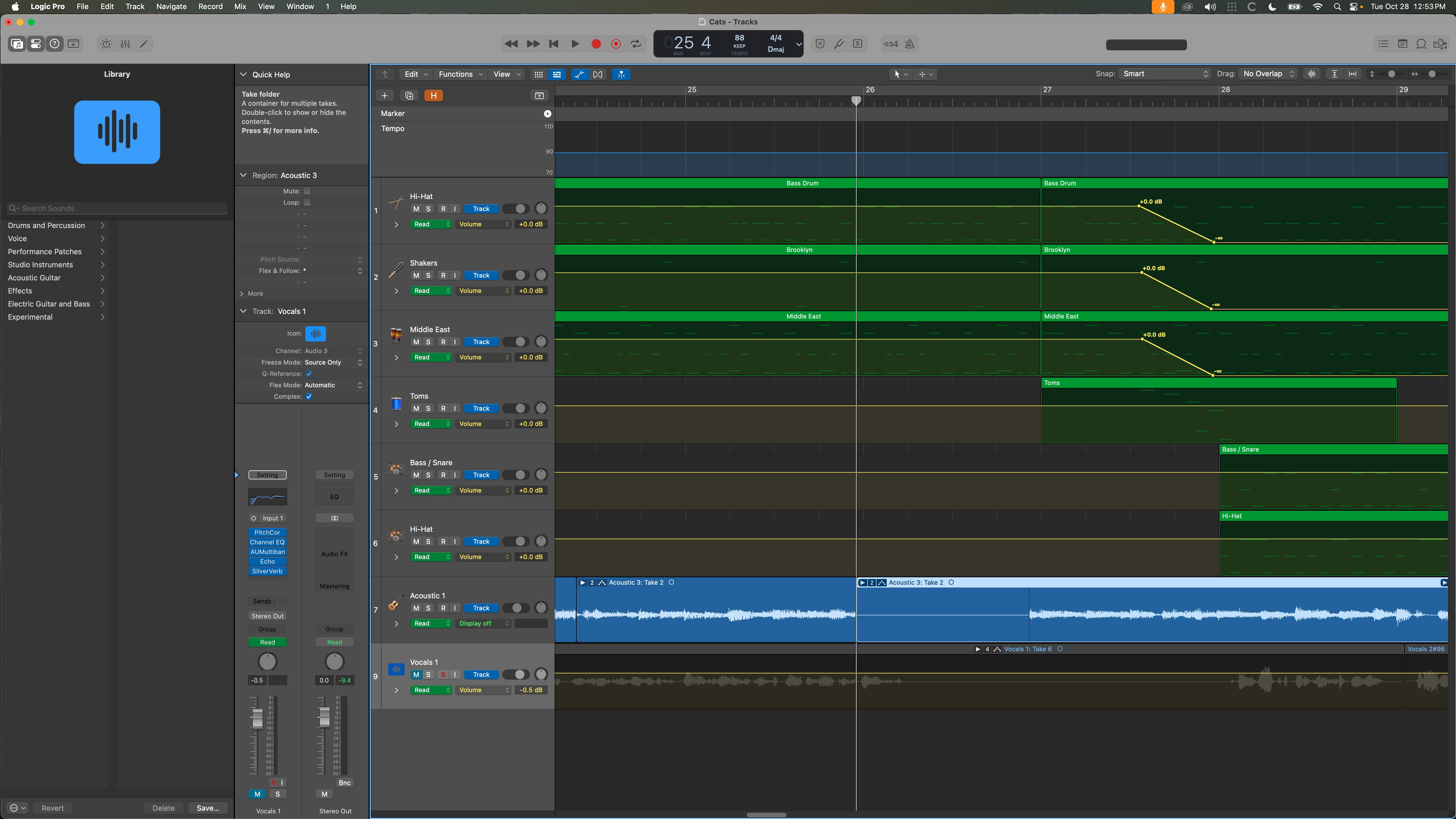Viewport: 1456px width, 819px height.
Task: Open the Smart Controls button
Action: (106, 44)
